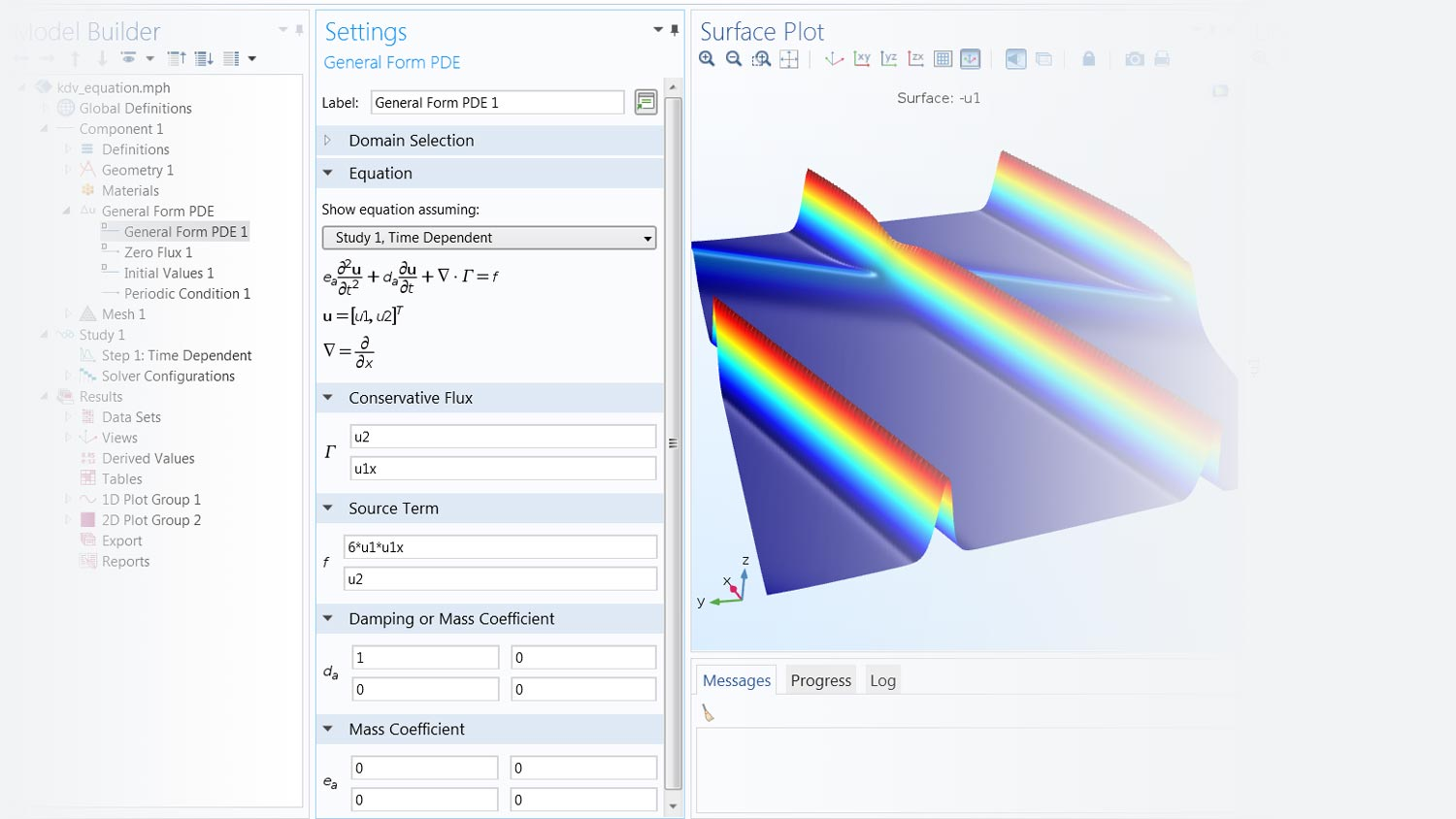Screen dimensions: 1456x819
Task: Open the Log tab
Action: [x=882, y=680]
